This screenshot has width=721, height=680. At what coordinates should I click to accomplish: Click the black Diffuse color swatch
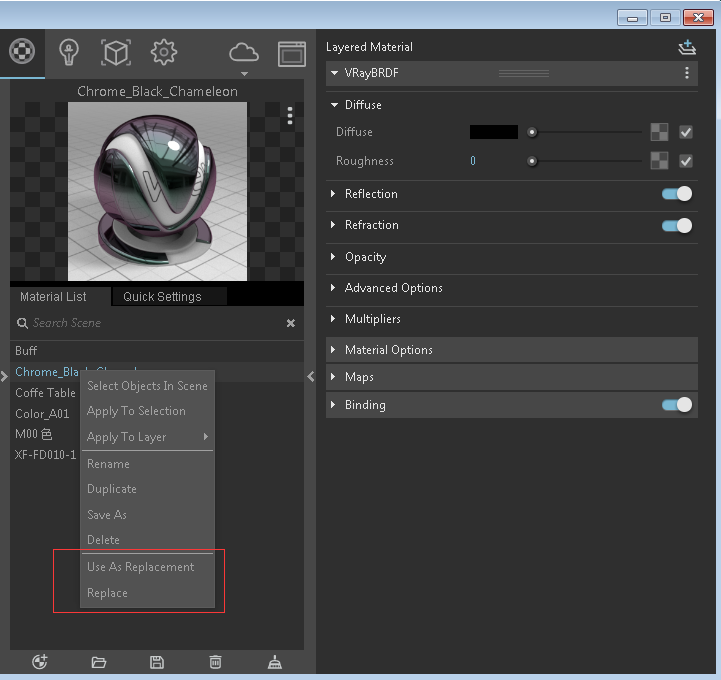click(494, 132)
